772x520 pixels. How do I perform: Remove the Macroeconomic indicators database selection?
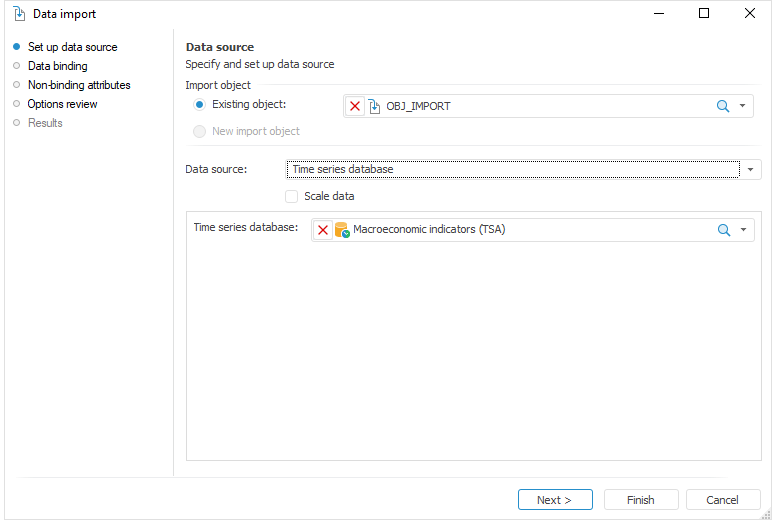[x=323, y=230]
